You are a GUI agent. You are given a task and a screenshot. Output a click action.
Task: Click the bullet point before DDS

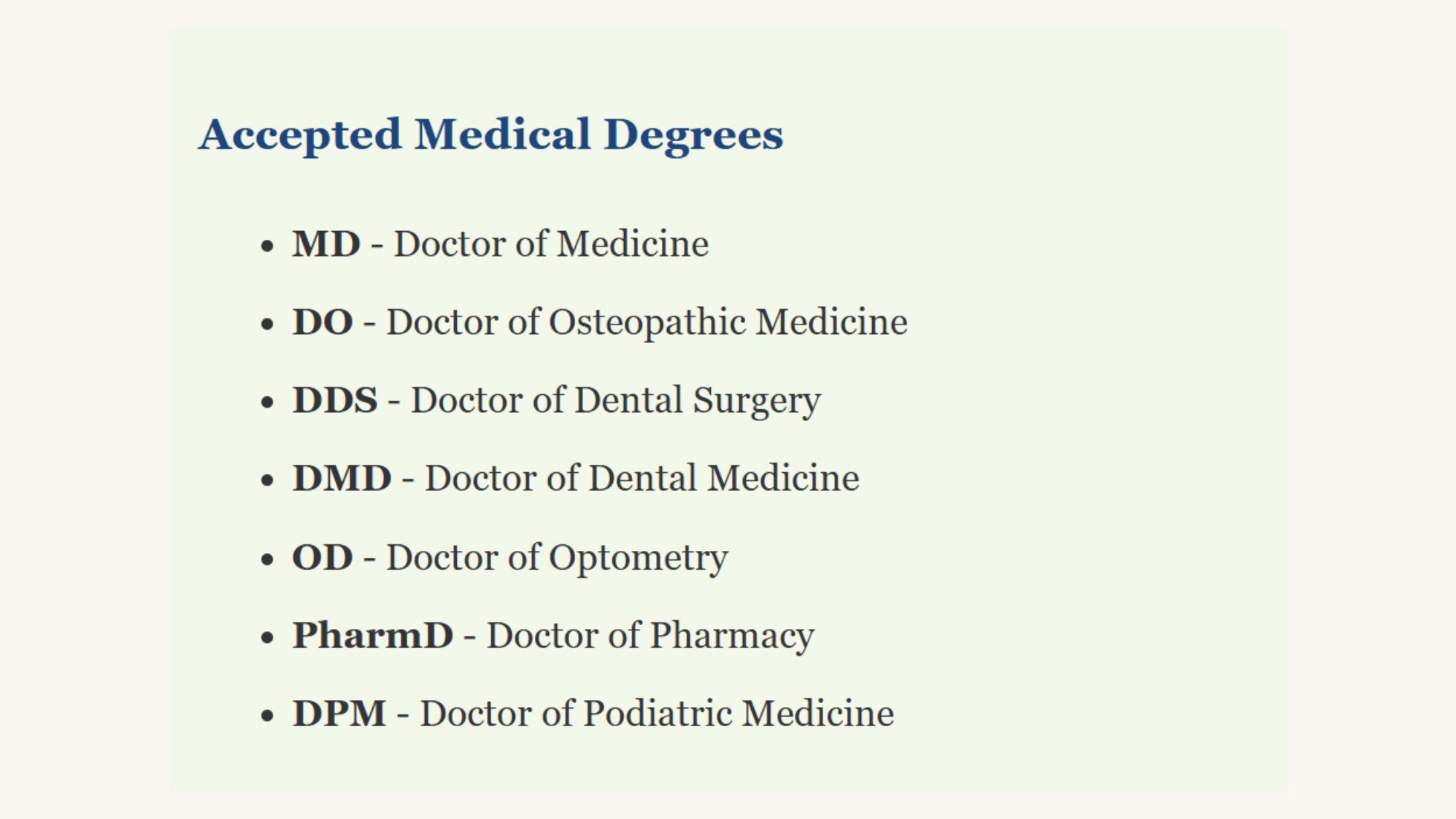(x=268, y=402)
